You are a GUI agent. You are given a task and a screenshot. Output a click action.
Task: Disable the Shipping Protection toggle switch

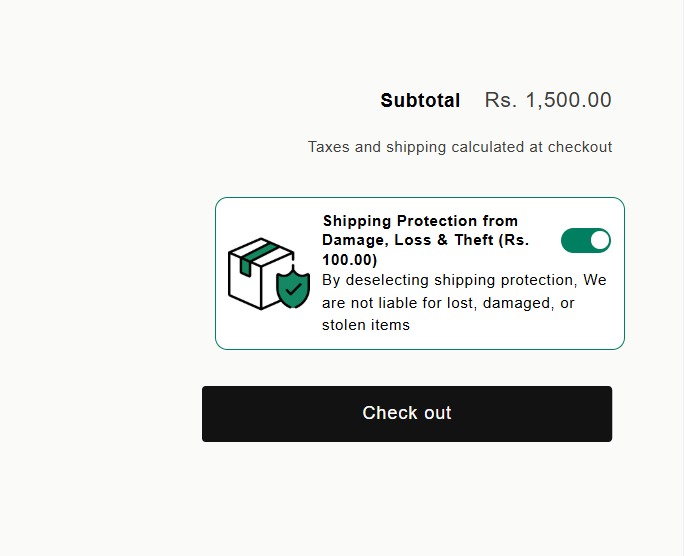coord(586,240)
